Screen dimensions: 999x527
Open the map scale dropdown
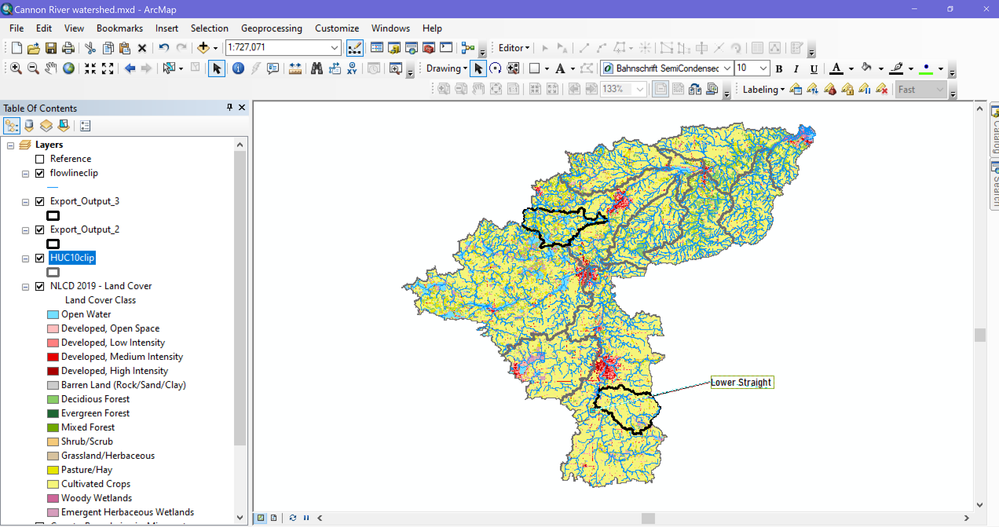tap(334, 48)
